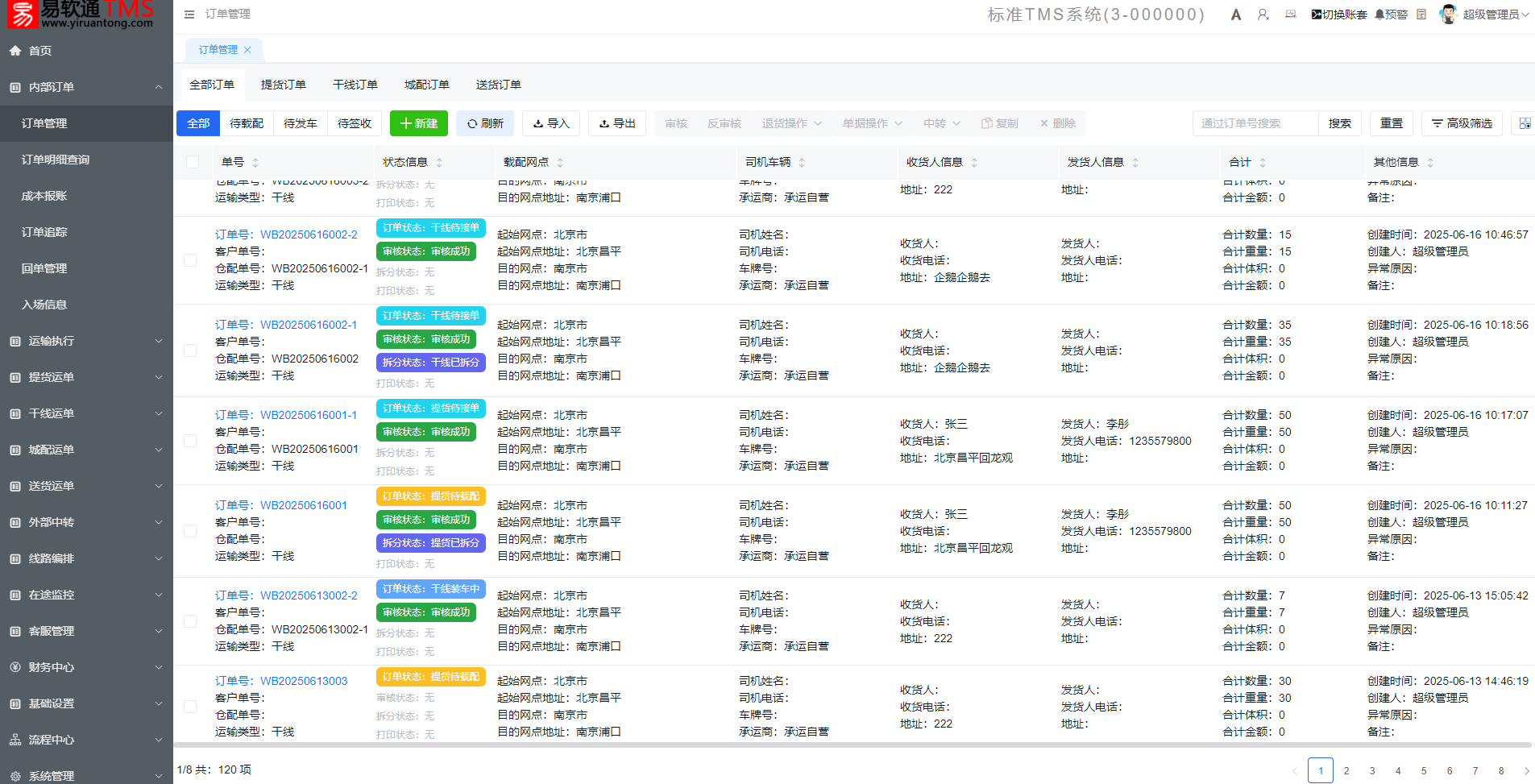
Task: Click the 导入 import button
Action: click(x=551, y=123)
